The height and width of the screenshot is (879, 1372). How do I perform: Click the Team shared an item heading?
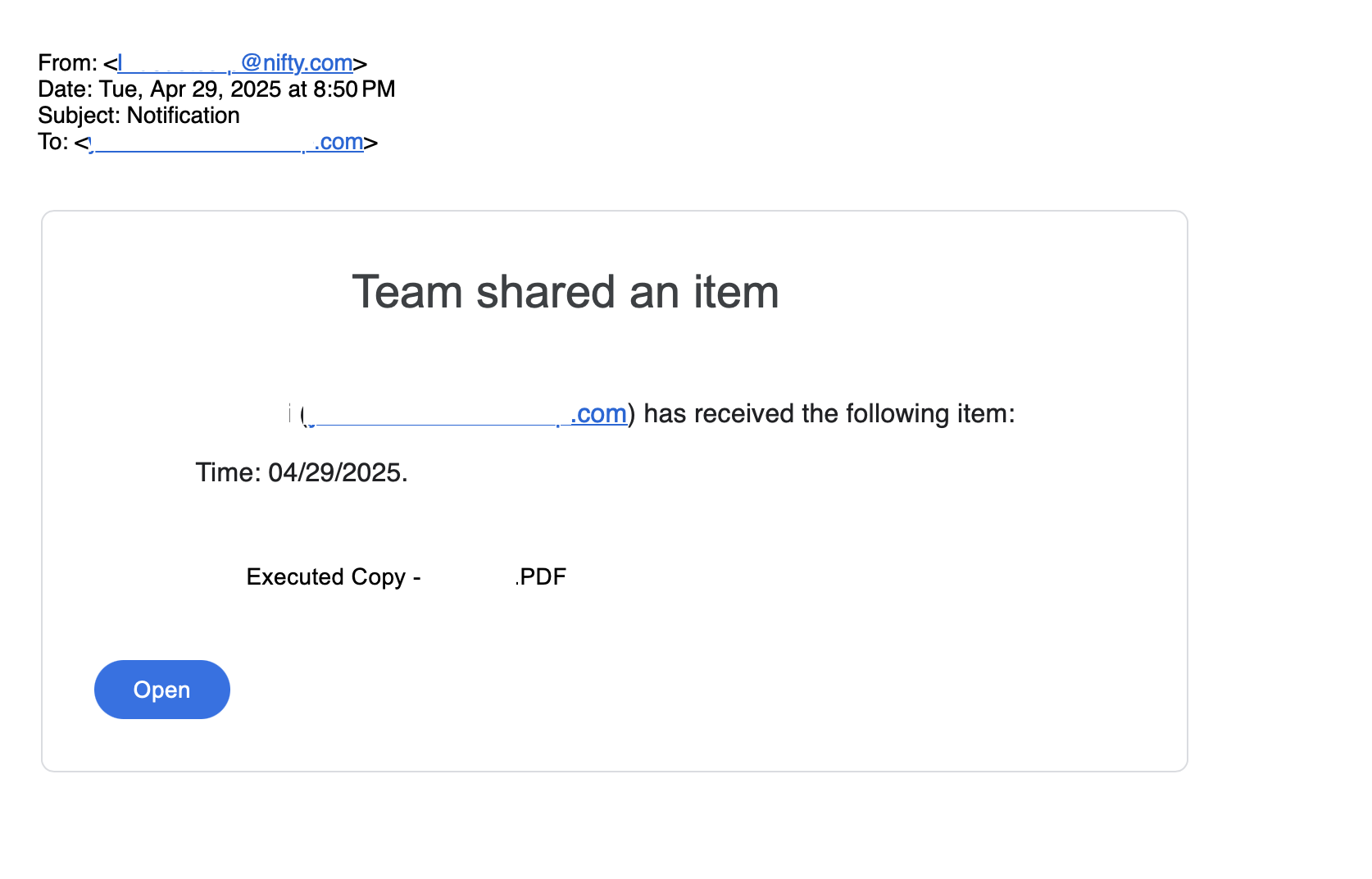pyautogui.click(x=566, y=292)
